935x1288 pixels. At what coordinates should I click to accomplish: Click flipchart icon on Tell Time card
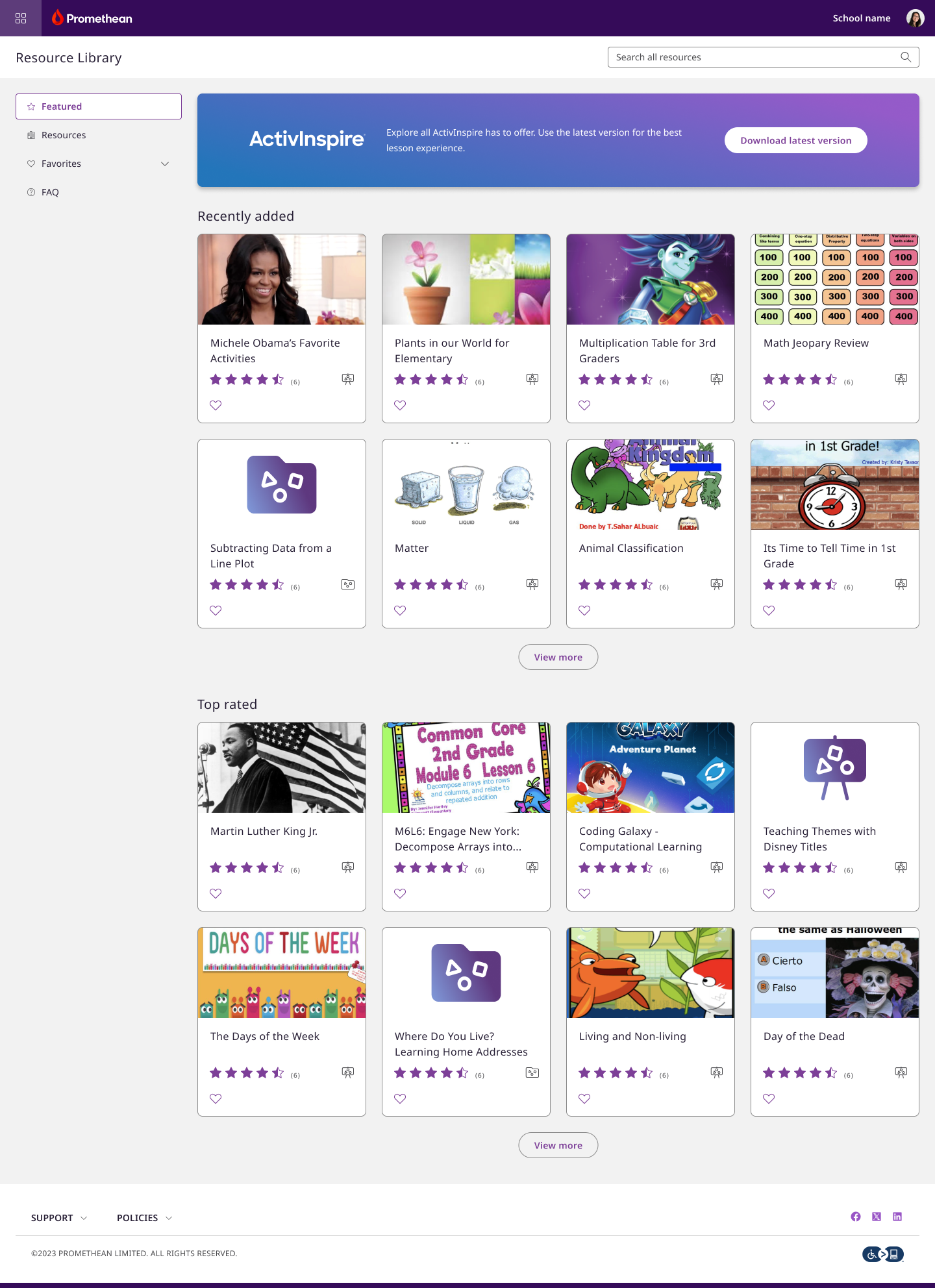click(x=901, y=584)
